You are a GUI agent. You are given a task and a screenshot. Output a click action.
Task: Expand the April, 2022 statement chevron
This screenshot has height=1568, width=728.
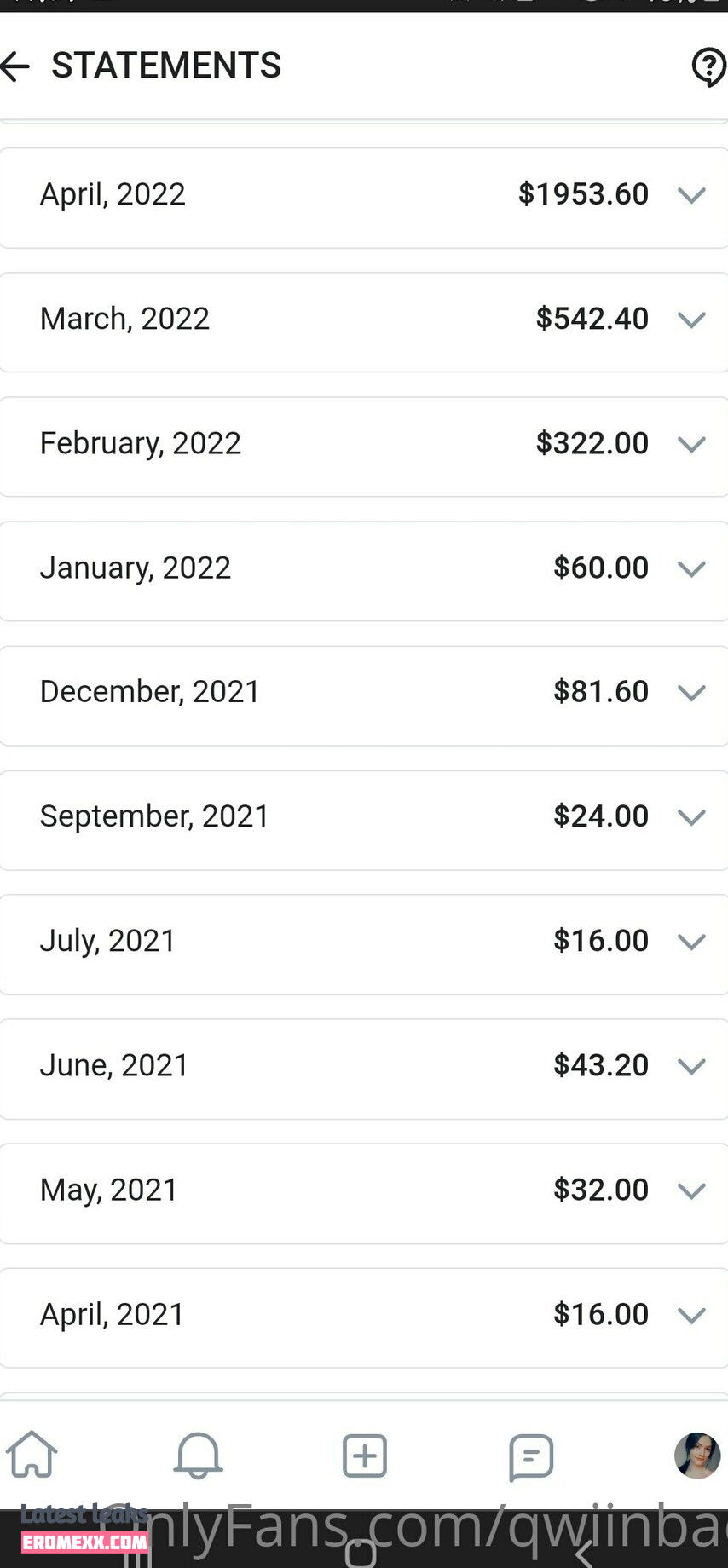click(691, 195)
